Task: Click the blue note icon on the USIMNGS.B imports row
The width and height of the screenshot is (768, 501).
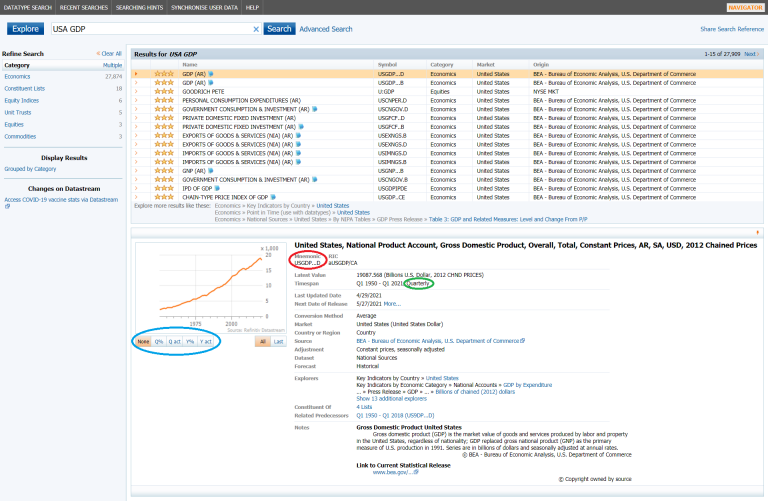Action: [298, 162]
